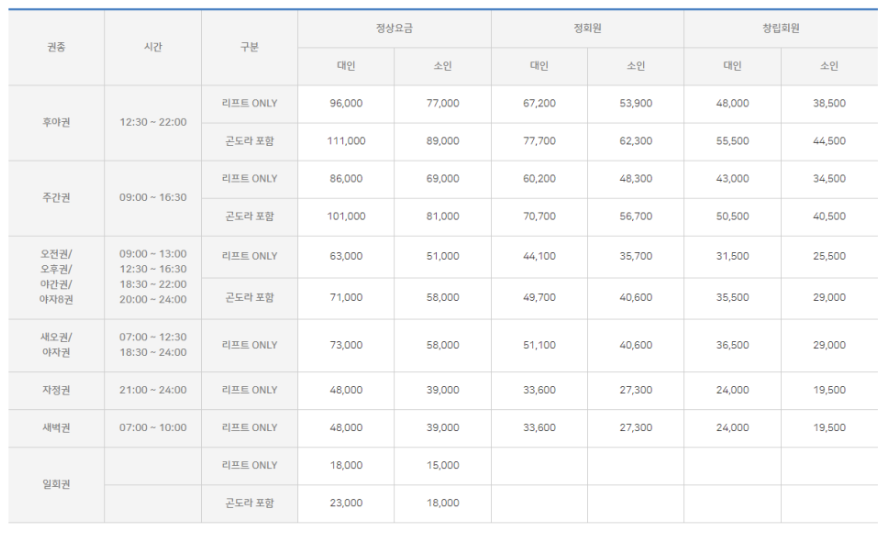Select the 34,500 price cell
Image resolution: width=887 pixels, height=534 pixels.
829,179
